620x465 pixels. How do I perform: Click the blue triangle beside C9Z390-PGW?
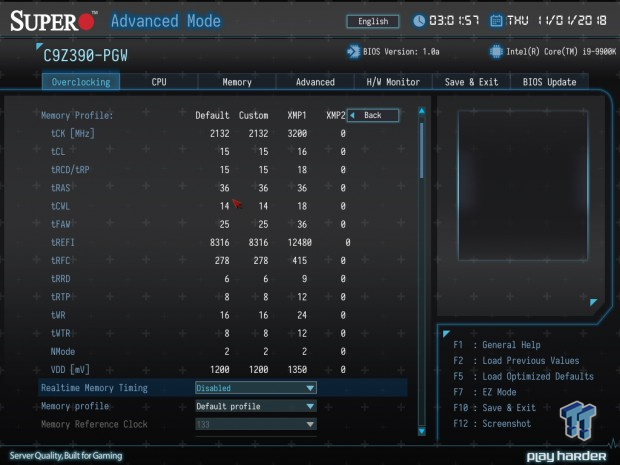[38, 46]
